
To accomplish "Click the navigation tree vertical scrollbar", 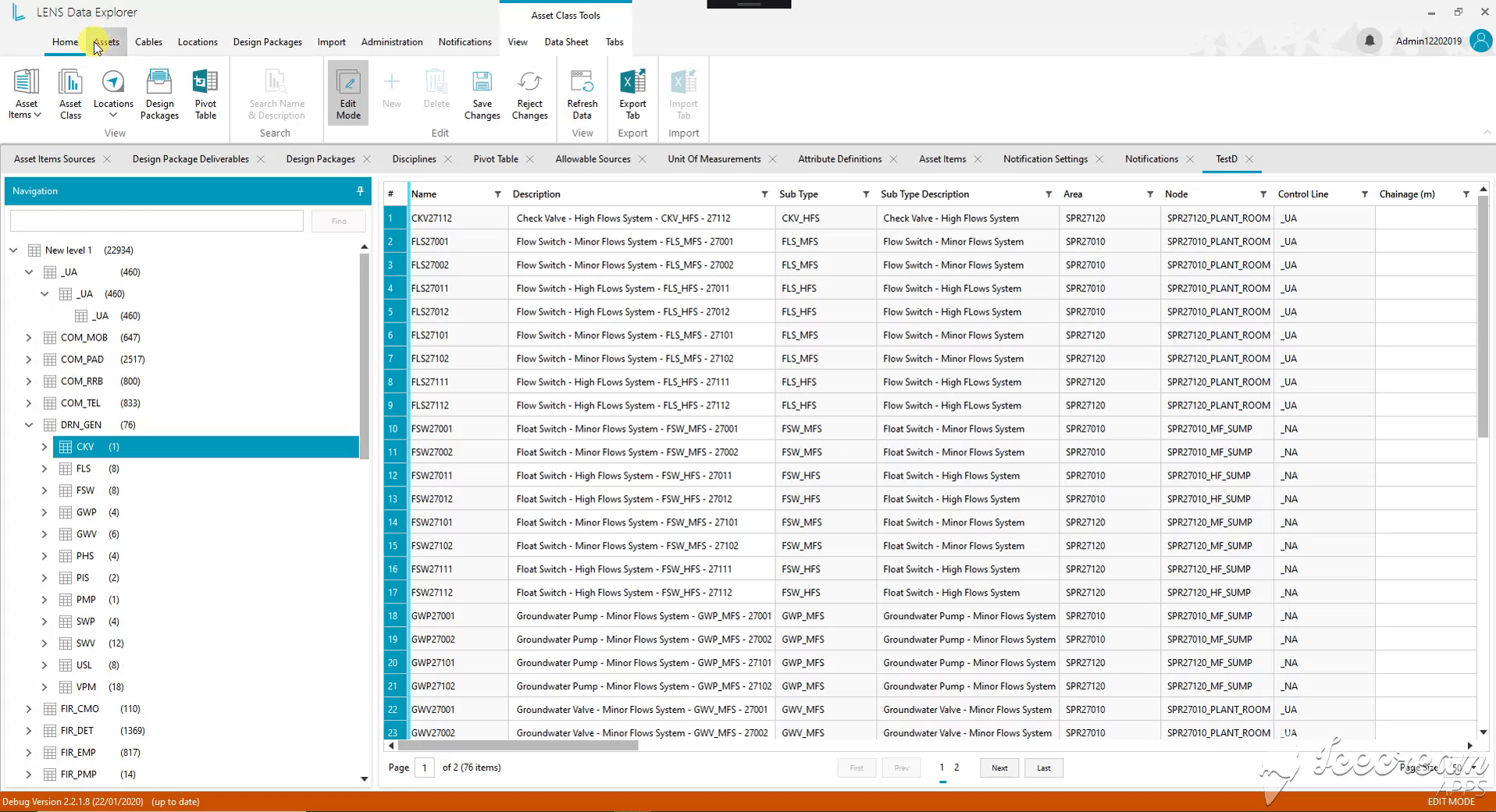I will coord(364,356).
